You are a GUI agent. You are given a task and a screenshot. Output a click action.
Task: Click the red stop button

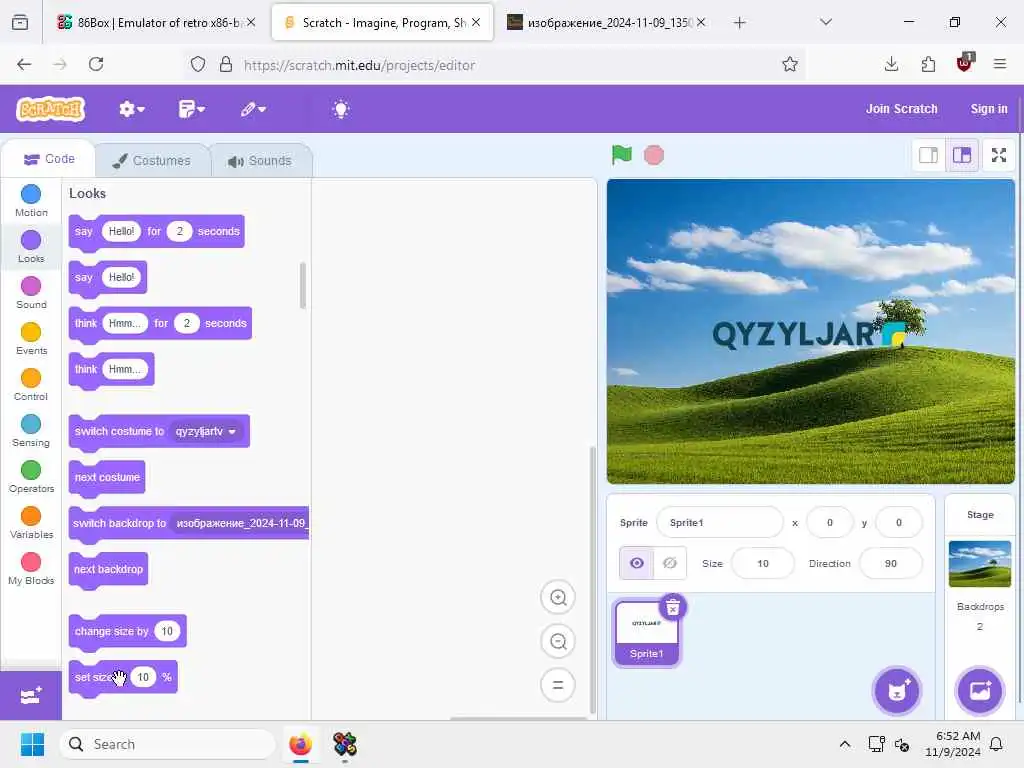point(654,155)
